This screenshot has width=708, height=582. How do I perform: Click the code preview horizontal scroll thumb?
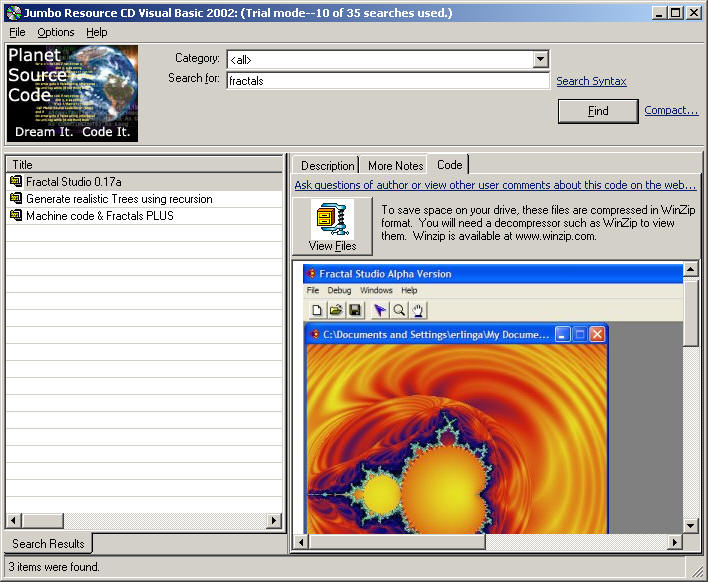click(x=397, y=542)
